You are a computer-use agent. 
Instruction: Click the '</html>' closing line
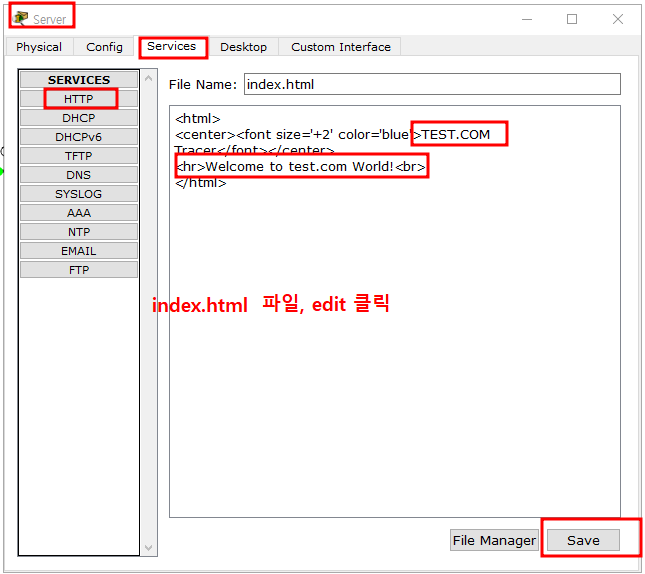[x=201, y=183]
